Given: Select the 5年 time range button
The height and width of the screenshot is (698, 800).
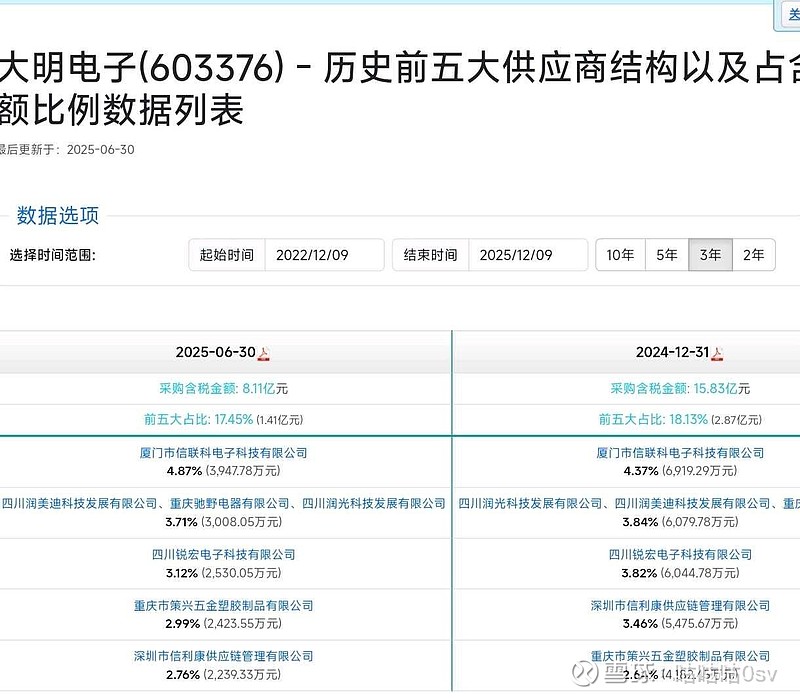Looking at the screenshot, I should point(667,255).
